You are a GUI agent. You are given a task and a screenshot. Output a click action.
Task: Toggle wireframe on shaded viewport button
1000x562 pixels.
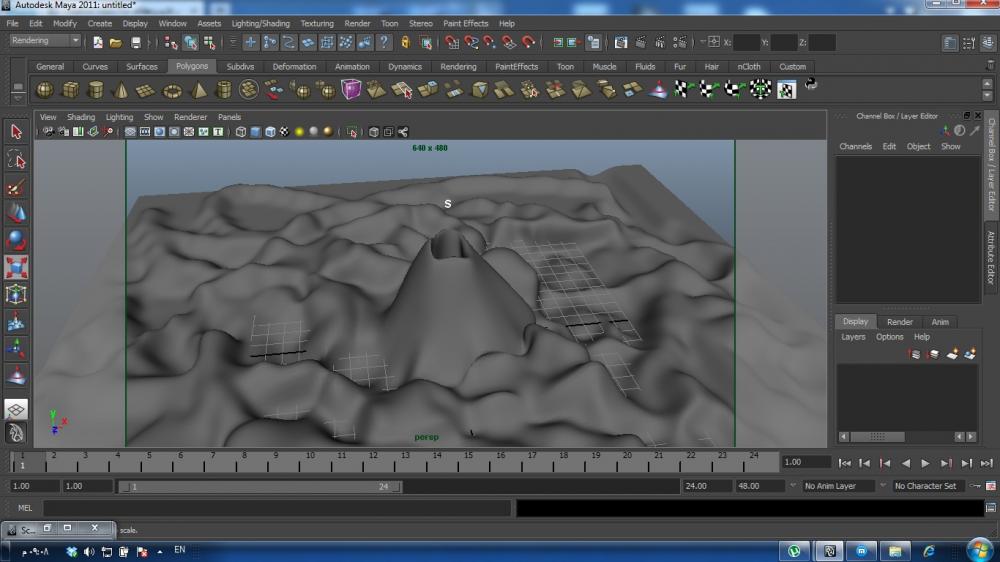269,132
